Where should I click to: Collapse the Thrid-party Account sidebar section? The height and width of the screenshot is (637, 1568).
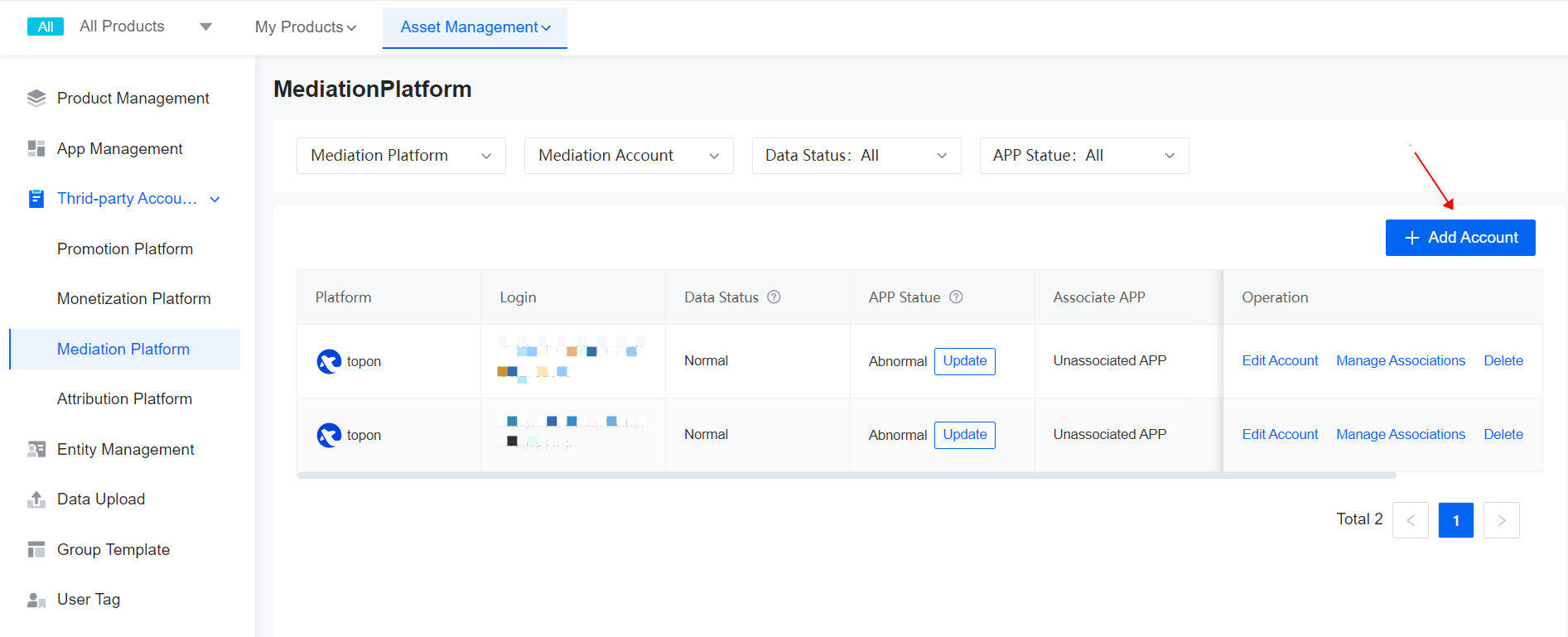(x=215, y=199)
